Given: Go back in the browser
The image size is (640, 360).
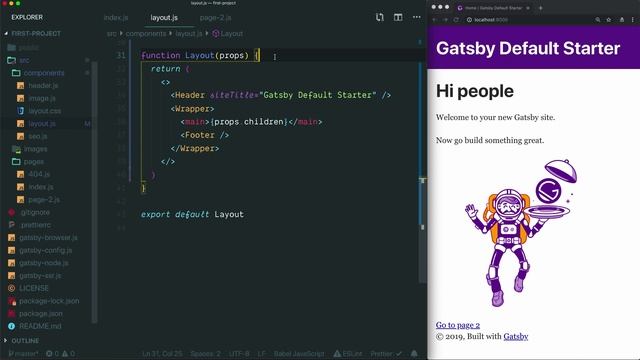Looking at the screenshot, I should pos(435,20).
